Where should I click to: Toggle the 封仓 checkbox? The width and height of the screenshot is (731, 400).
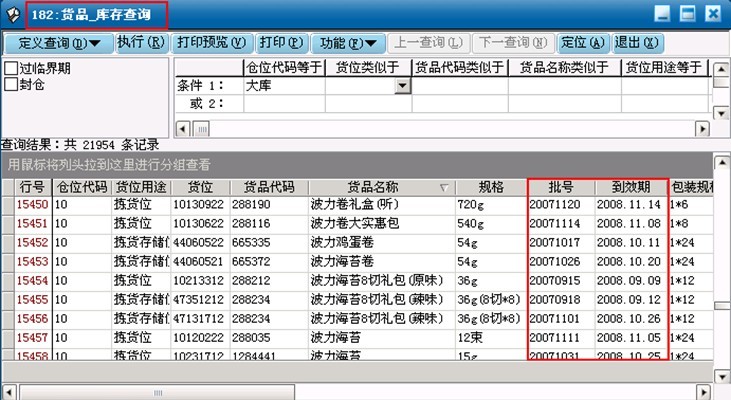(11, 85)
